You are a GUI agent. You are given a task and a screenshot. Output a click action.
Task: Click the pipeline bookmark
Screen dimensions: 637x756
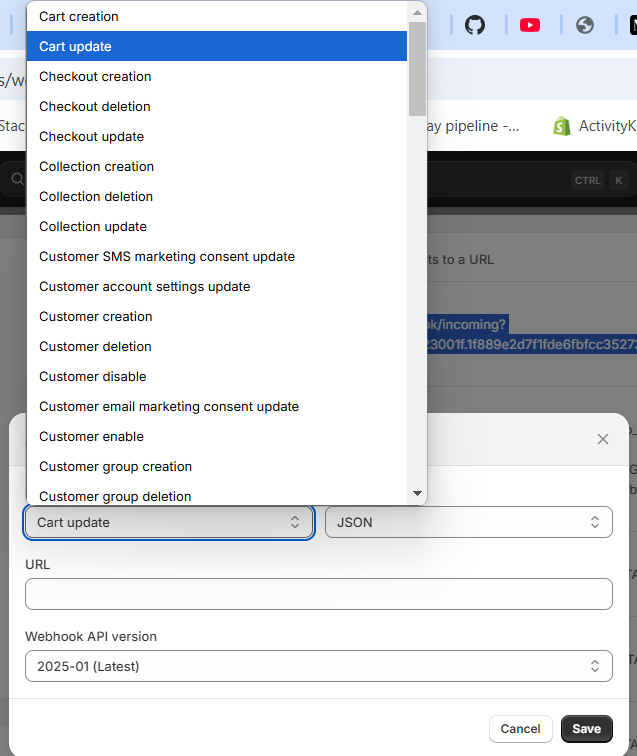(473, 126)
